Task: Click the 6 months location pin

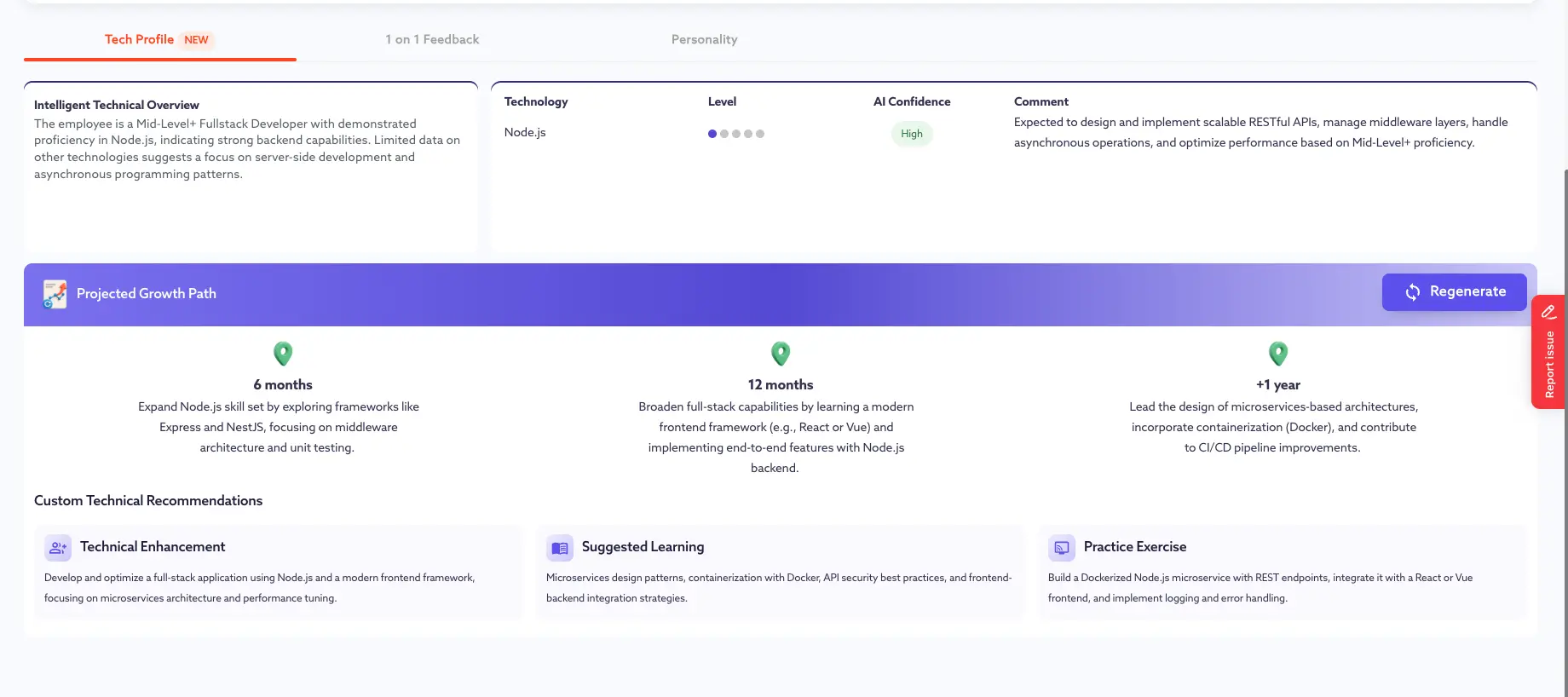Action: click(283, 353)
